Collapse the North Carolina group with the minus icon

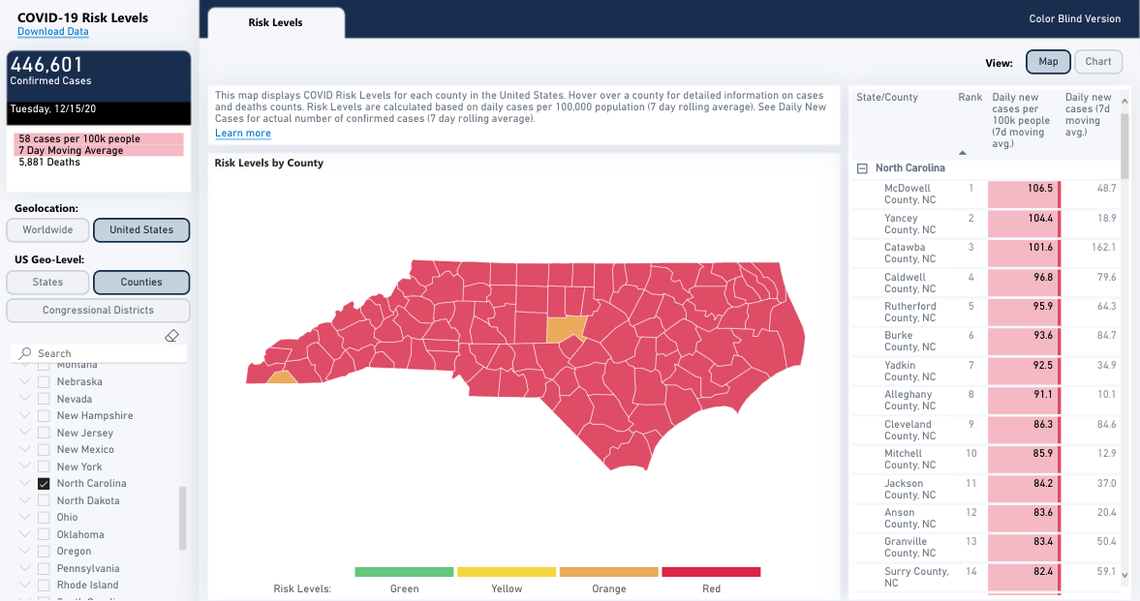pyautogui.click(x=861, y=167)
